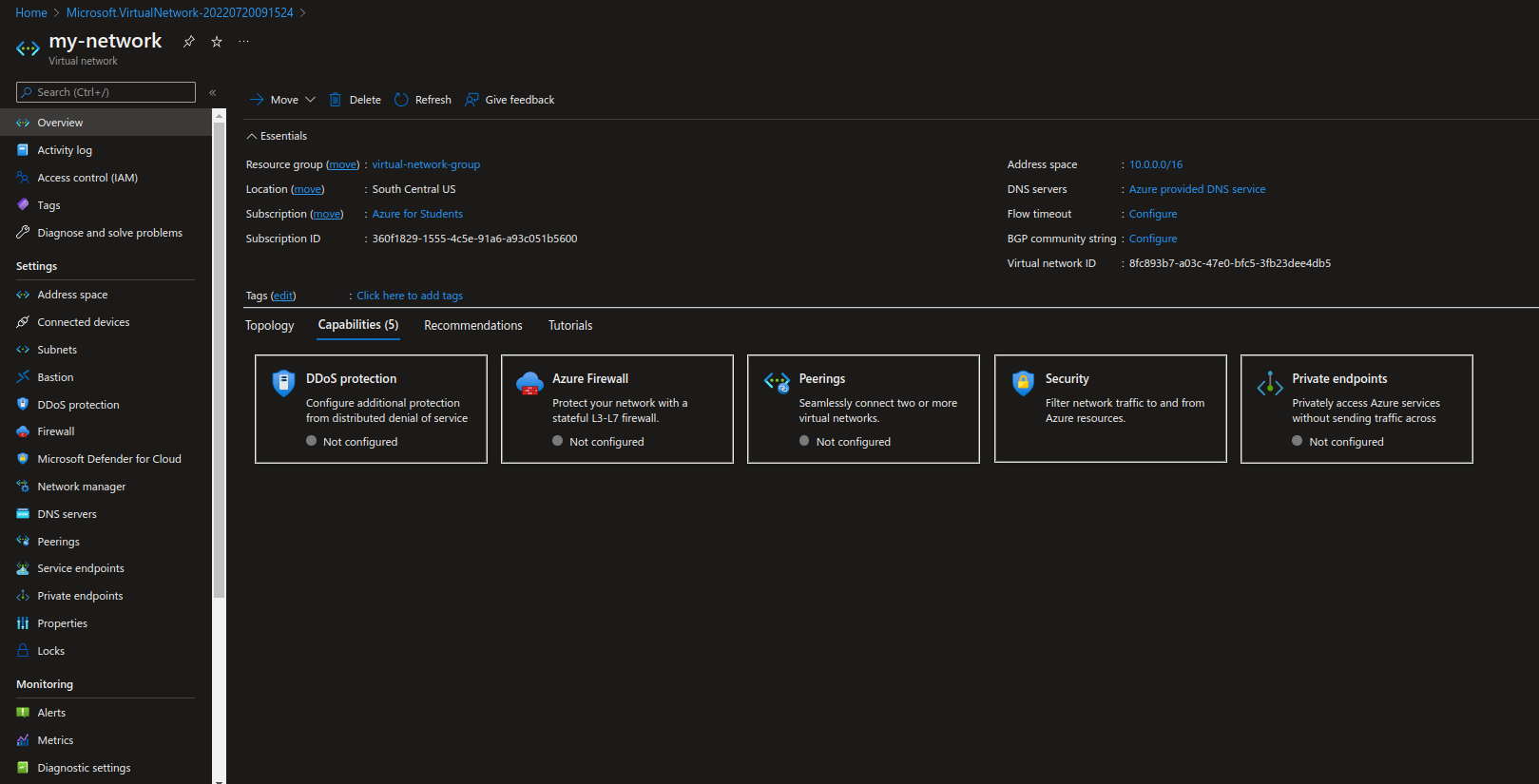Screen dimensions: 1539x784
Task: Click here to add tags link
Action: click(x=410, y=296)
